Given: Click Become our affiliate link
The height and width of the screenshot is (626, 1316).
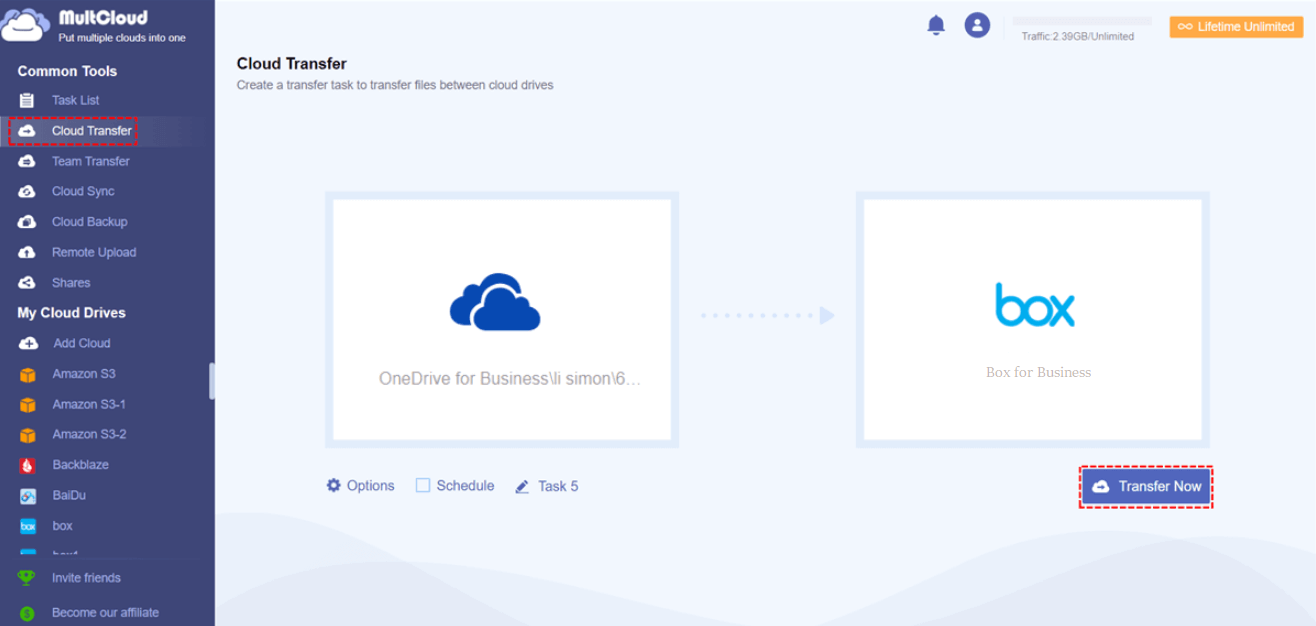Looking at the screenshot, I should pos(105,613).
